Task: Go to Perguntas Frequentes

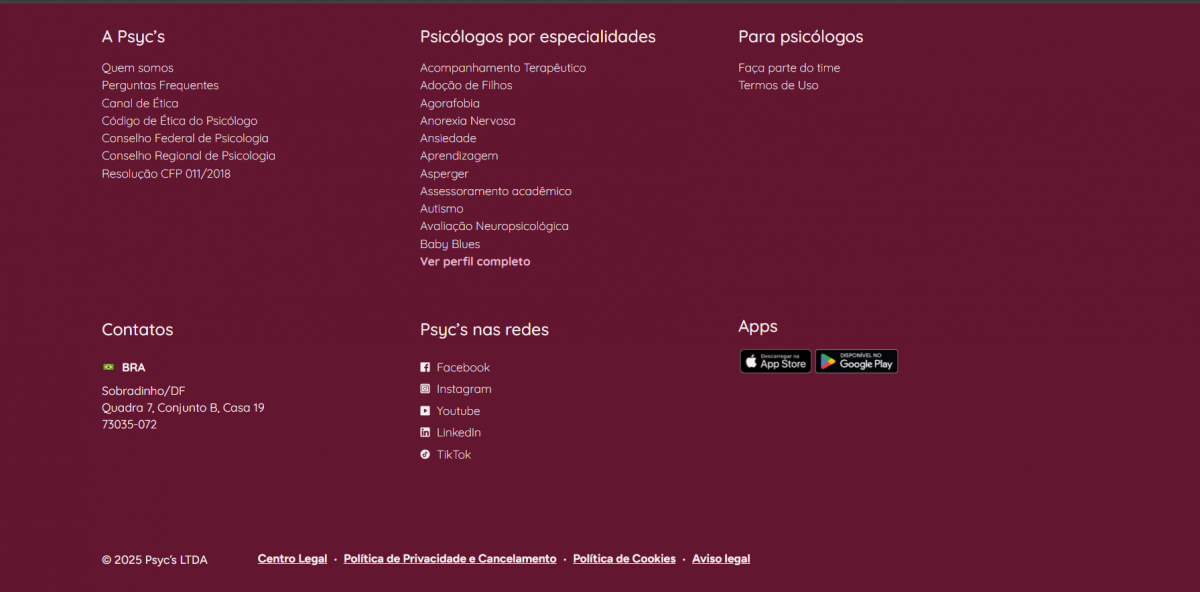Action: point(160,86)
